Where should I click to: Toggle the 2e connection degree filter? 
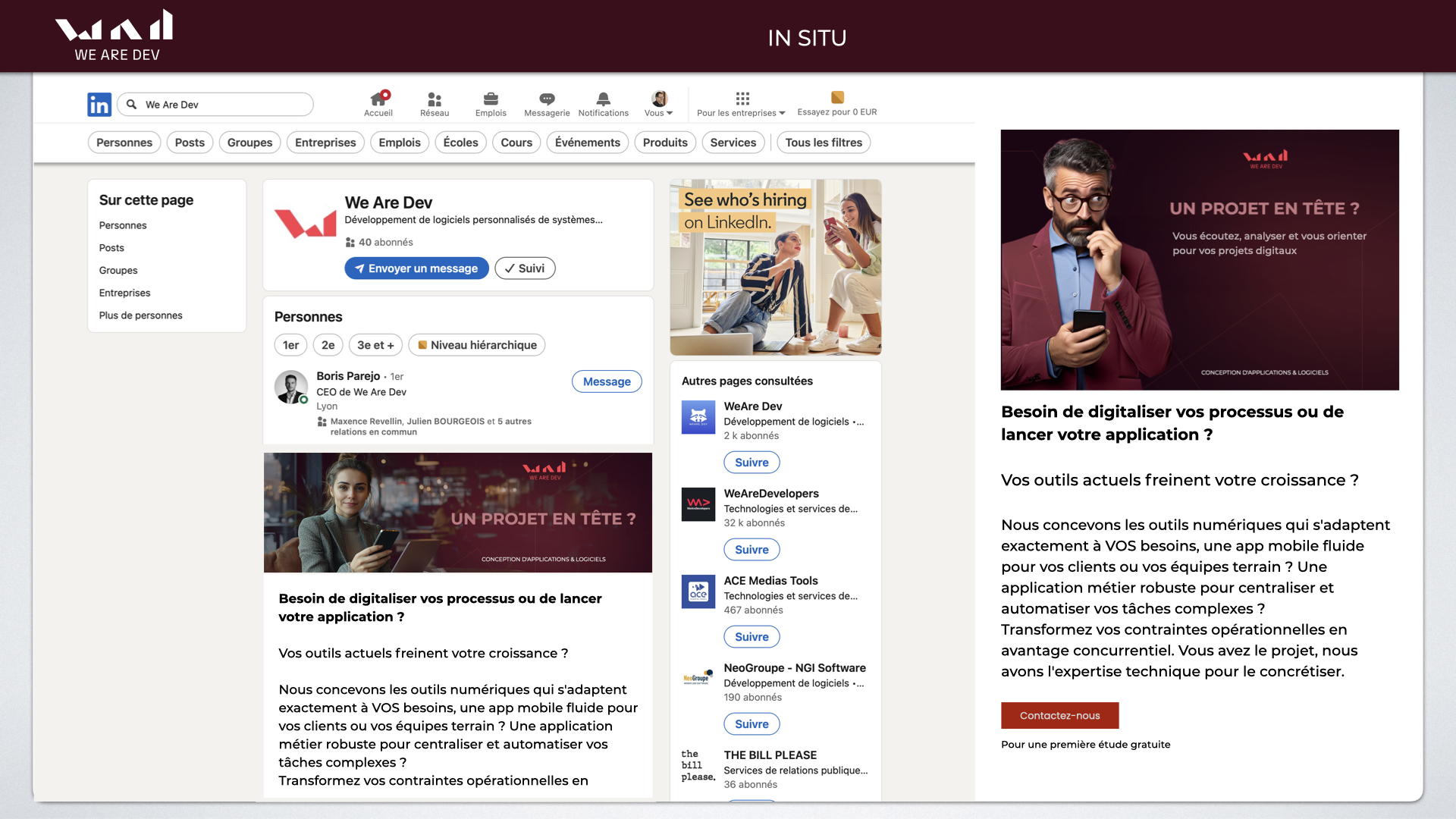coord(328,345)
